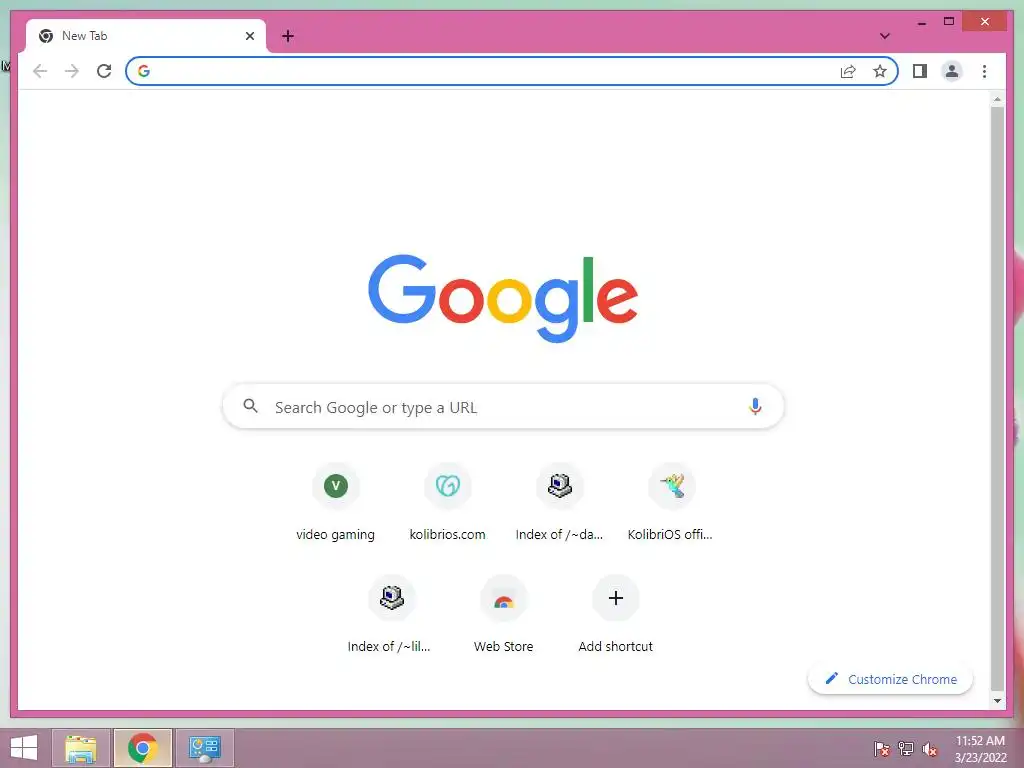The width and height of the screenshot is (1024, 768).
Task: Click the Customize Chrome button
Action: pos(891,679)
